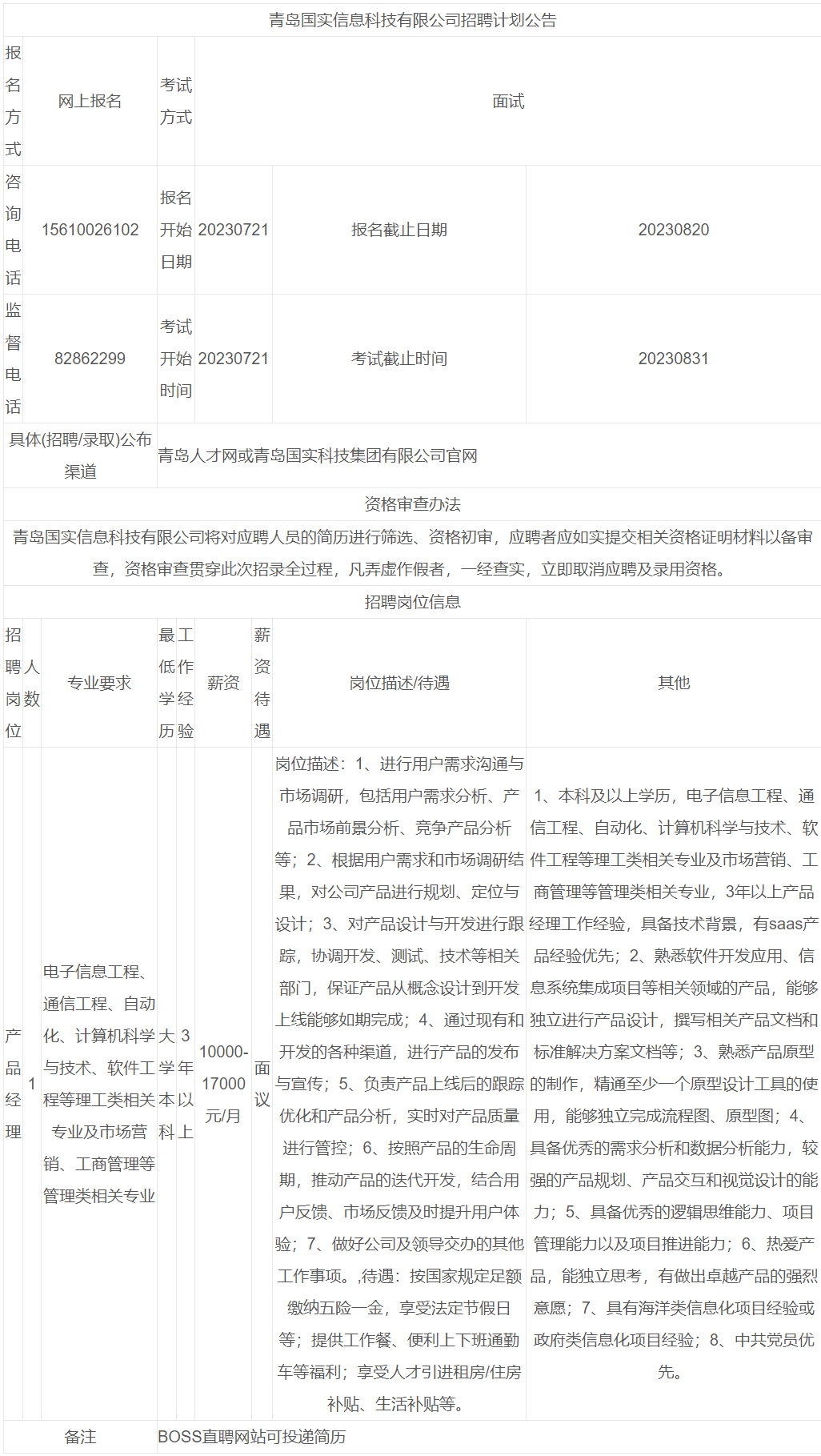Click phone number 82862299
Image resolution: width=821 pixels, height=1456 pixels.
90,359
